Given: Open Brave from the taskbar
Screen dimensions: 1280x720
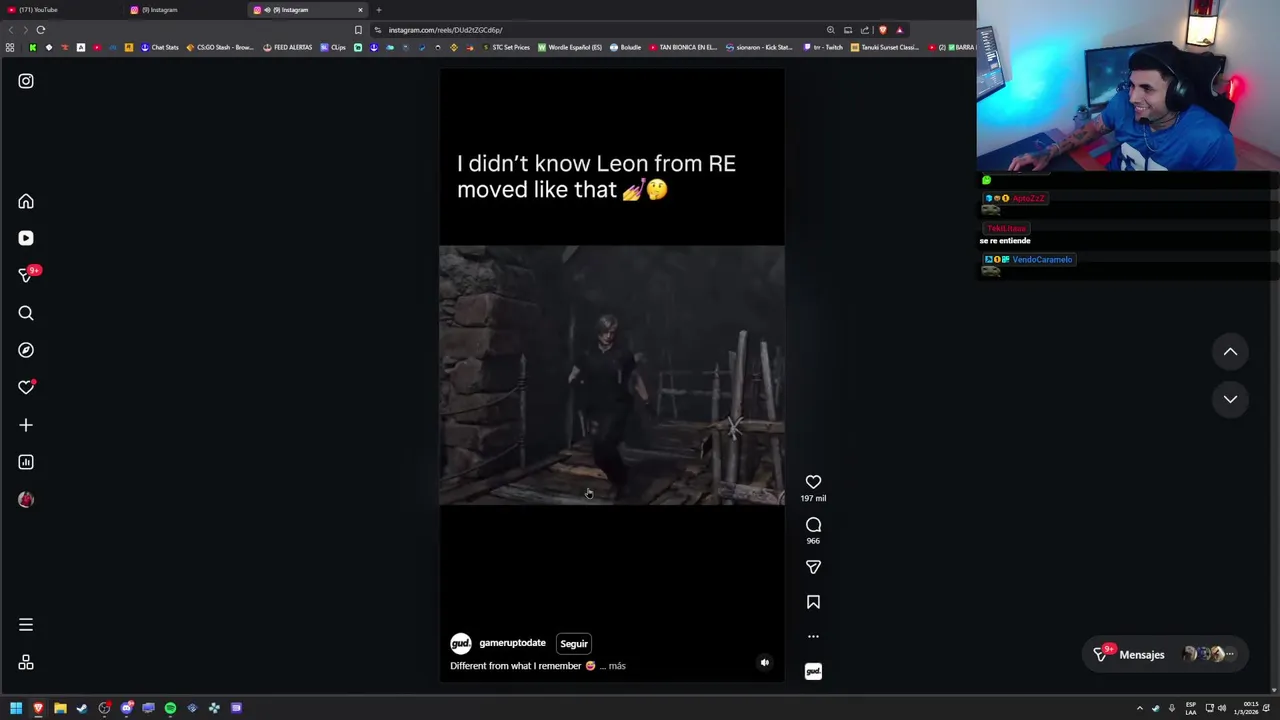Looking at the screenshot, I should click(x=38, y=708).
